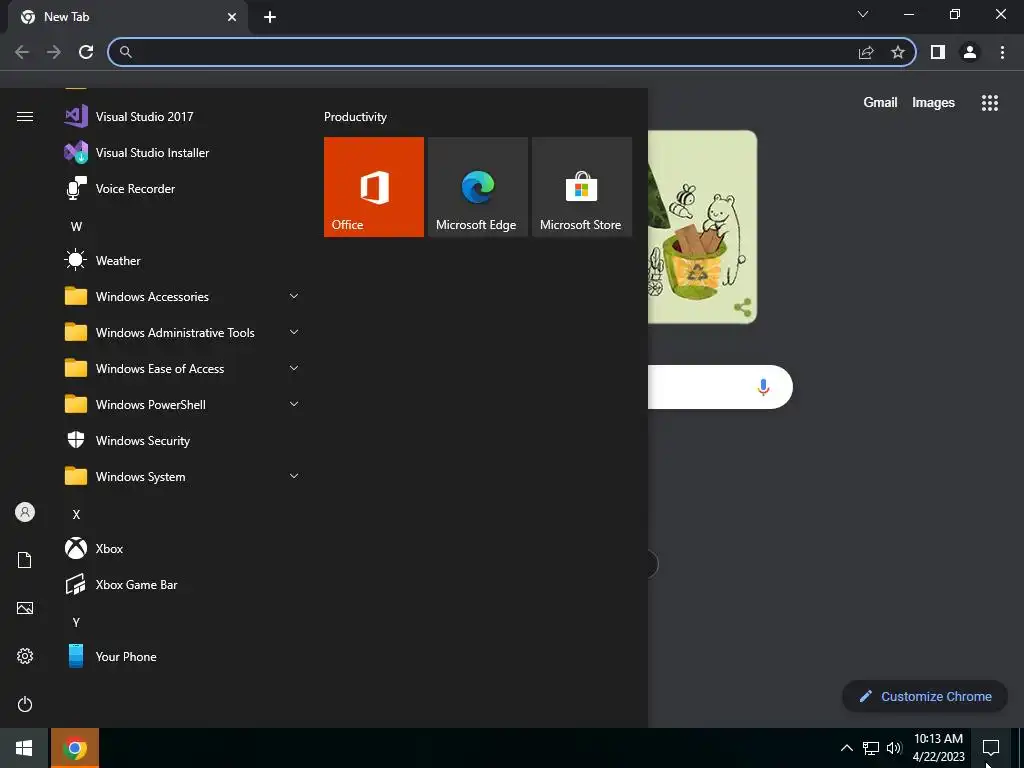Open user account icon in Start sidebar
Screen dimensions: 1024x768
tap(25, 512)
